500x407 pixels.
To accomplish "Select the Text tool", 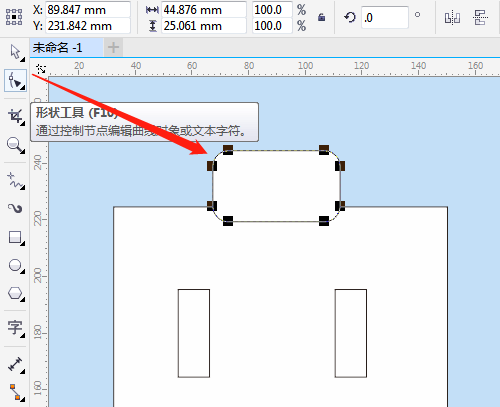I will pos(15,328).
